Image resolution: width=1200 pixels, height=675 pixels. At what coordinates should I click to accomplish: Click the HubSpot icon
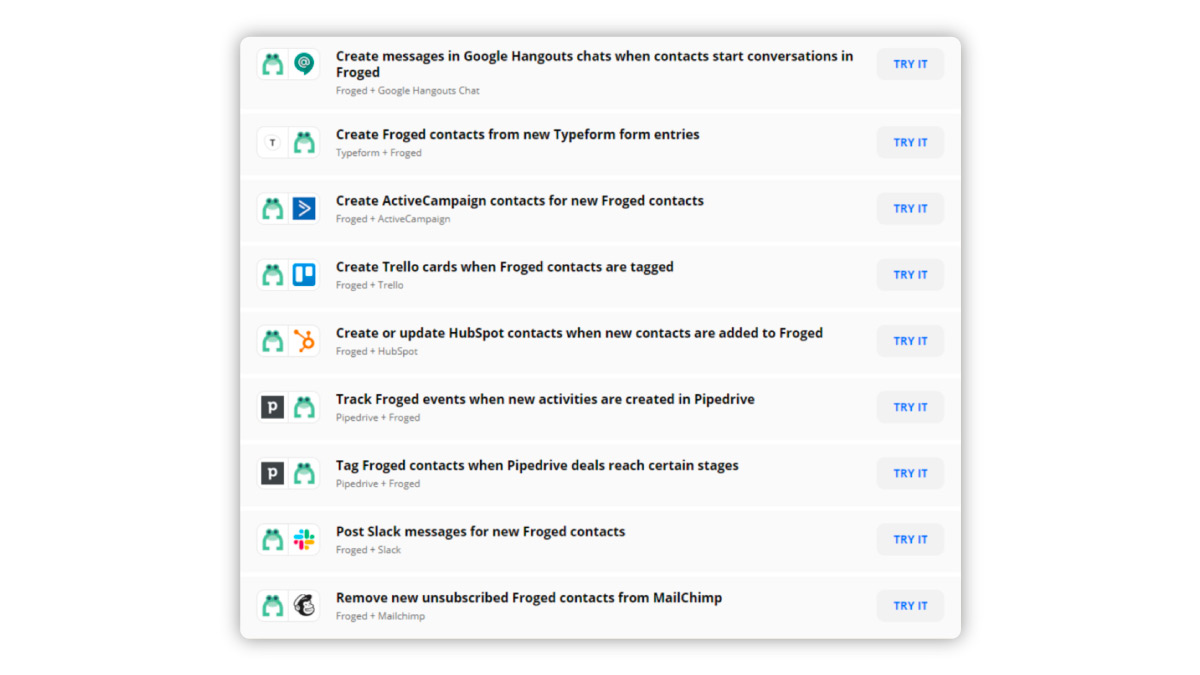[304, 341]
